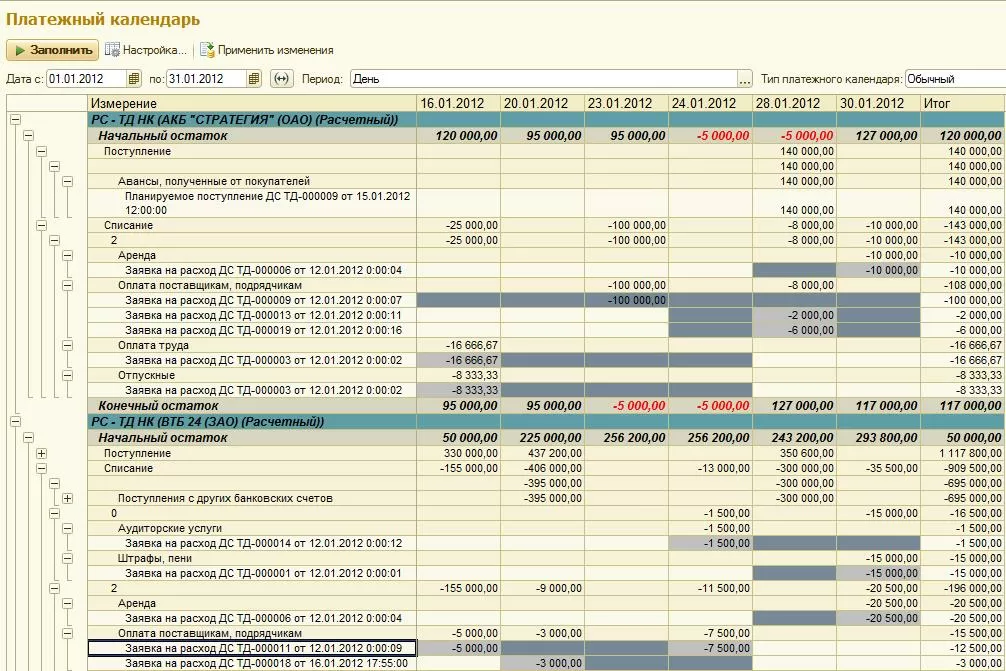Click the ellipsis button of the Период field
Screen dimensions: 1006x671
pos(744,79)
